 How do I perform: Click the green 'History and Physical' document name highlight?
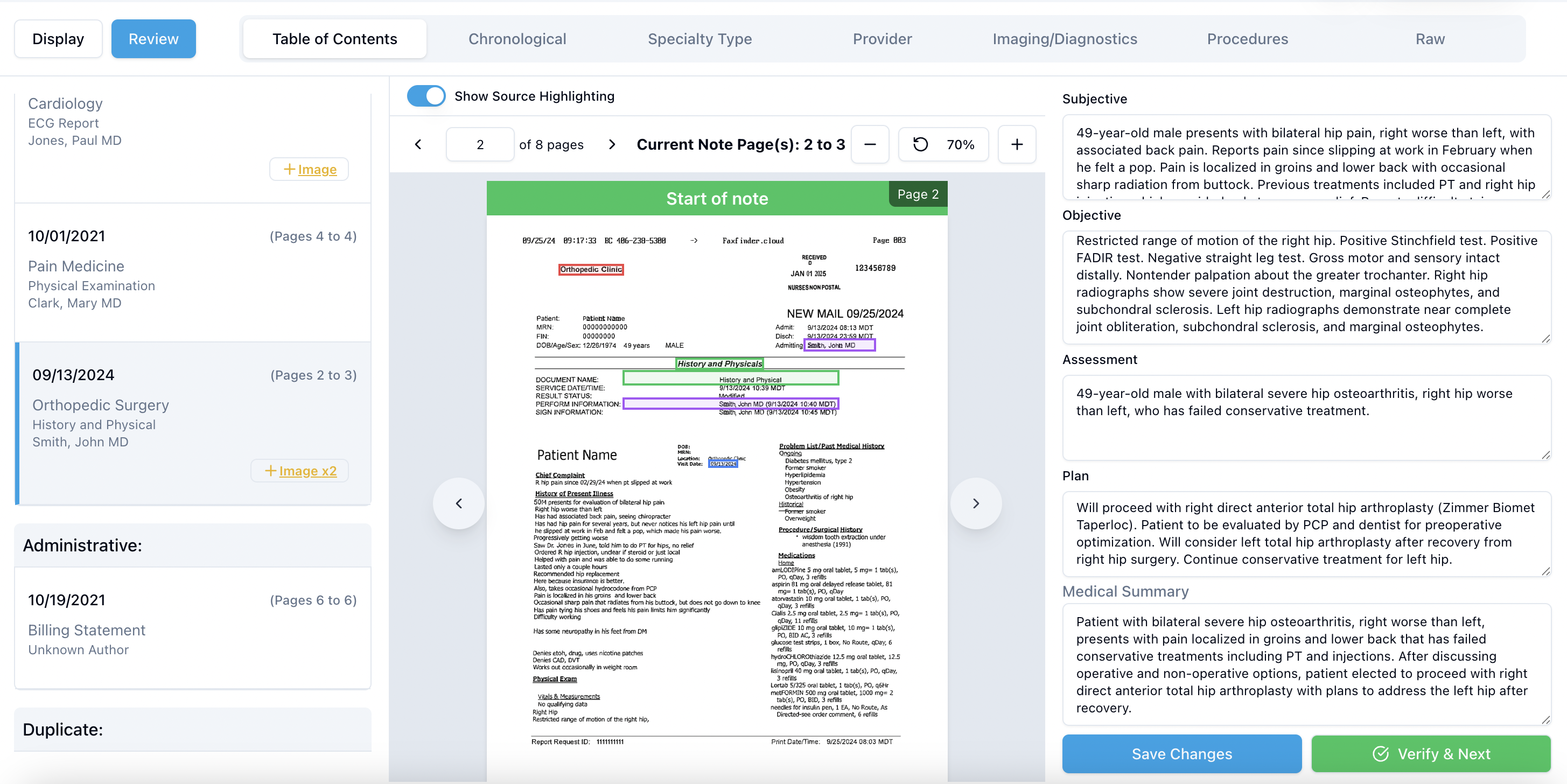[731, 379]
